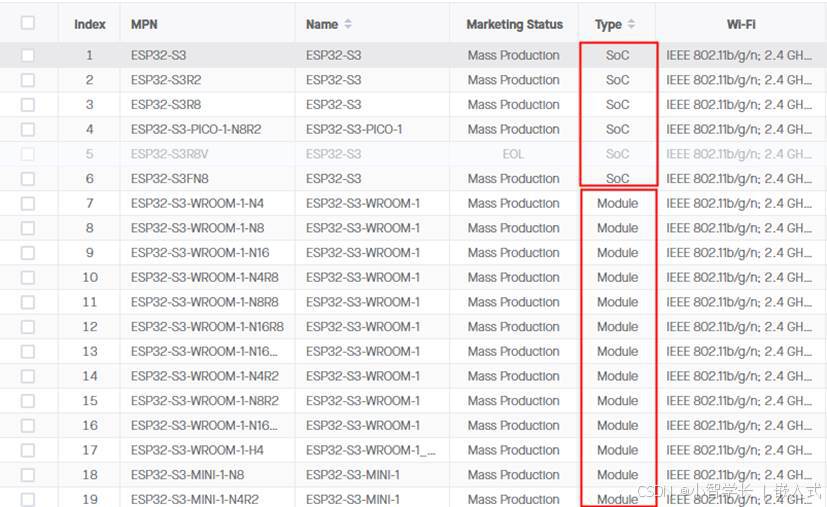Check the box for ESP32-S3FN8 row

coord(27,179)
